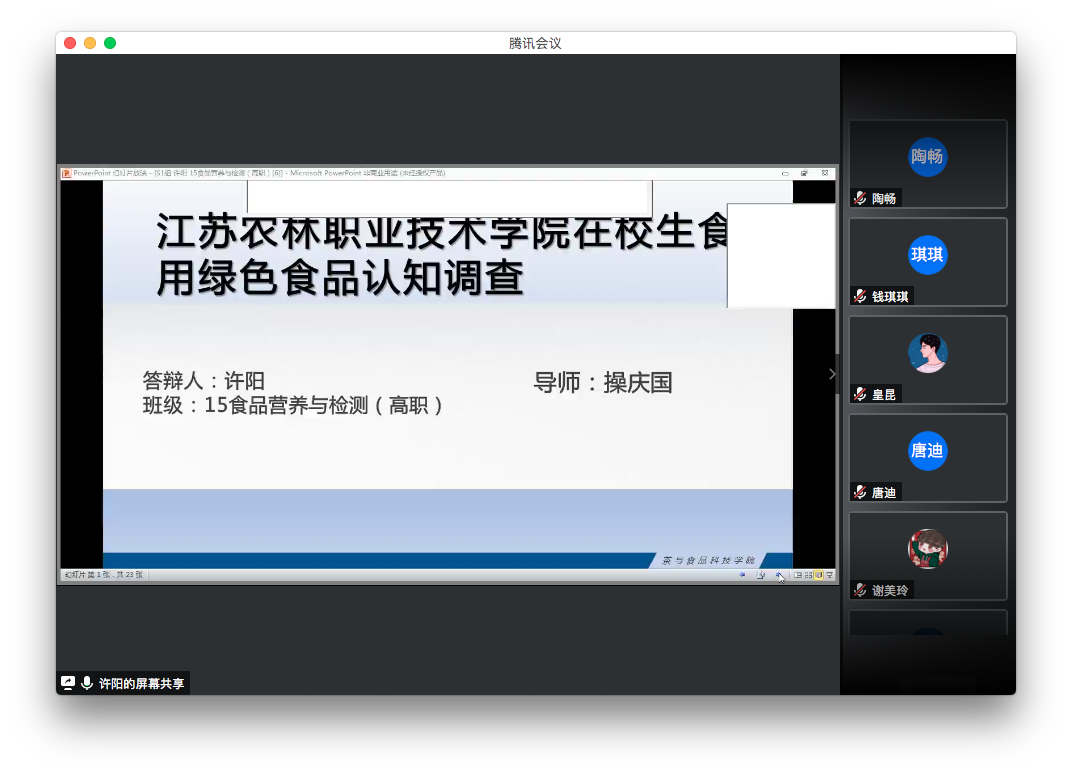This screenshot has width=1072, height=775.
Task: Restore the PowerPoint window with the restore button
Action: (804, 173)
